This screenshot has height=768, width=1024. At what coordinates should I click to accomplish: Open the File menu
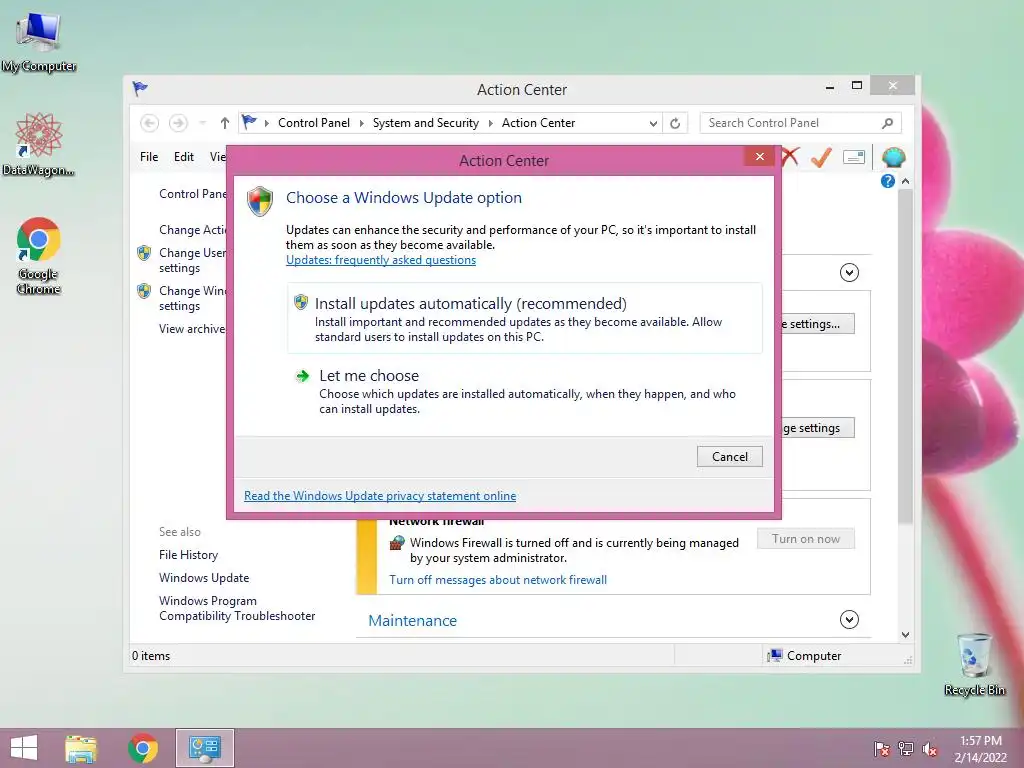click(x=149, y=157)
